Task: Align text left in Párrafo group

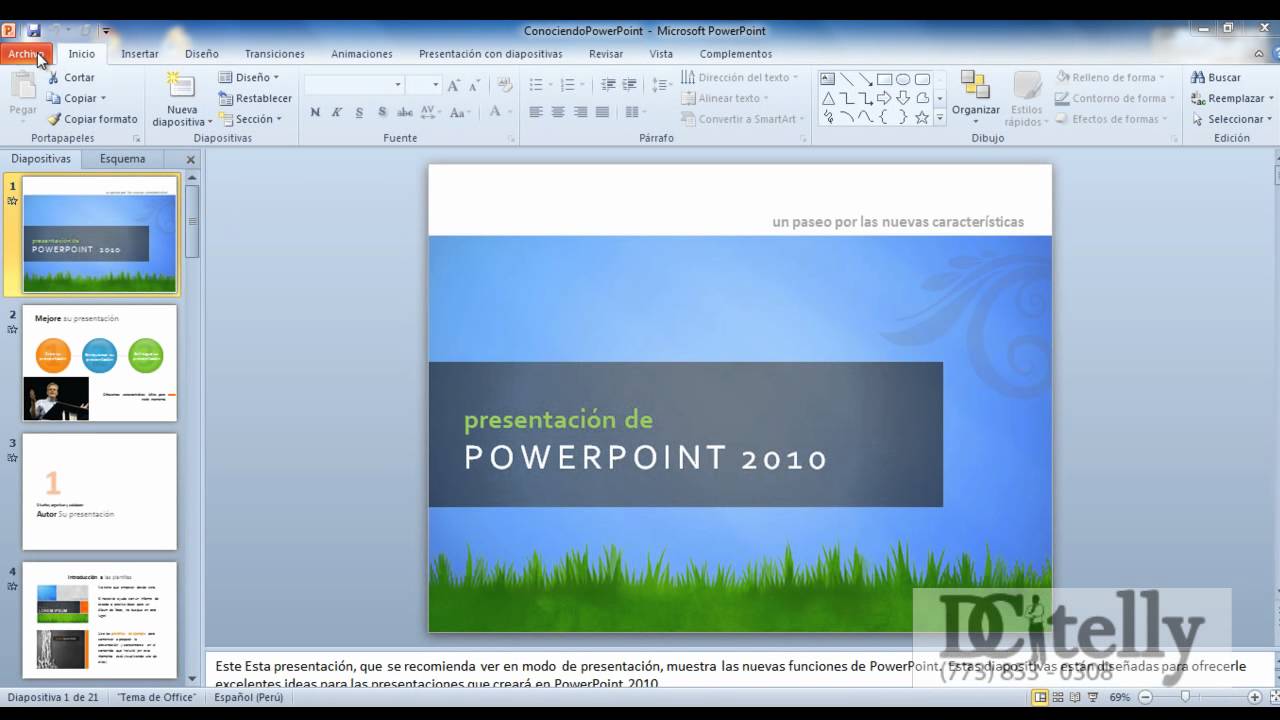Action: pos(535,112)
